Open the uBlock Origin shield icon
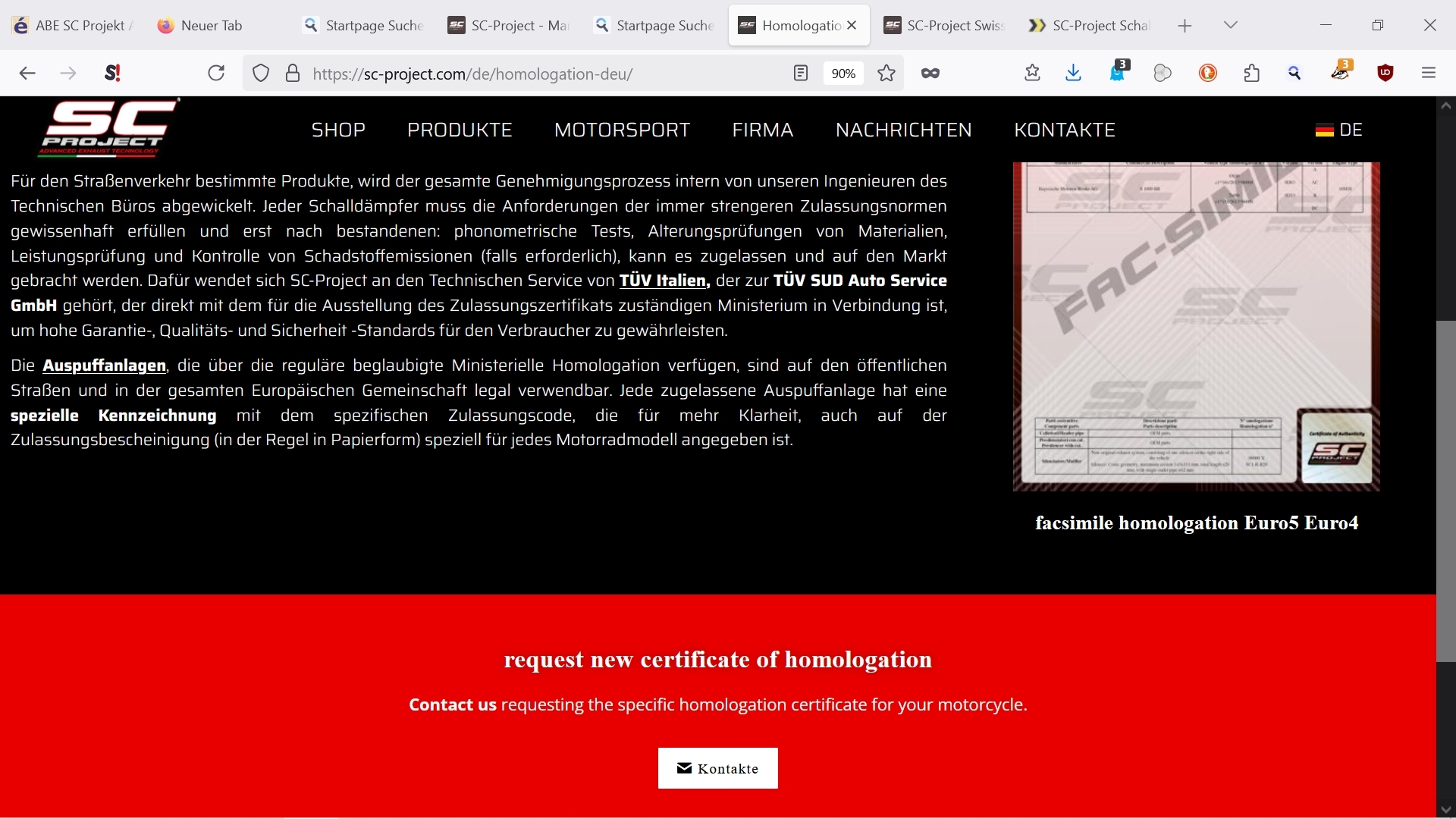 pos(1385,74)
